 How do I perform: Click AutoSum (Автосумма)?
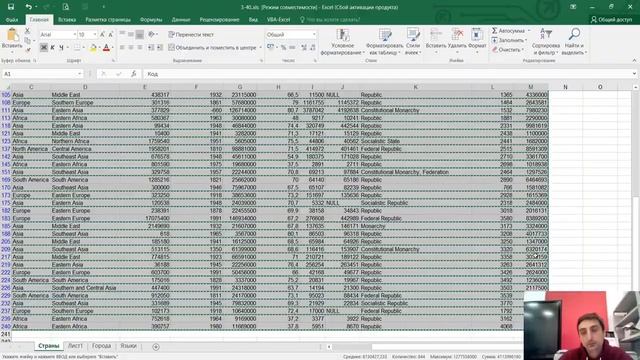(x=509, y=31)
